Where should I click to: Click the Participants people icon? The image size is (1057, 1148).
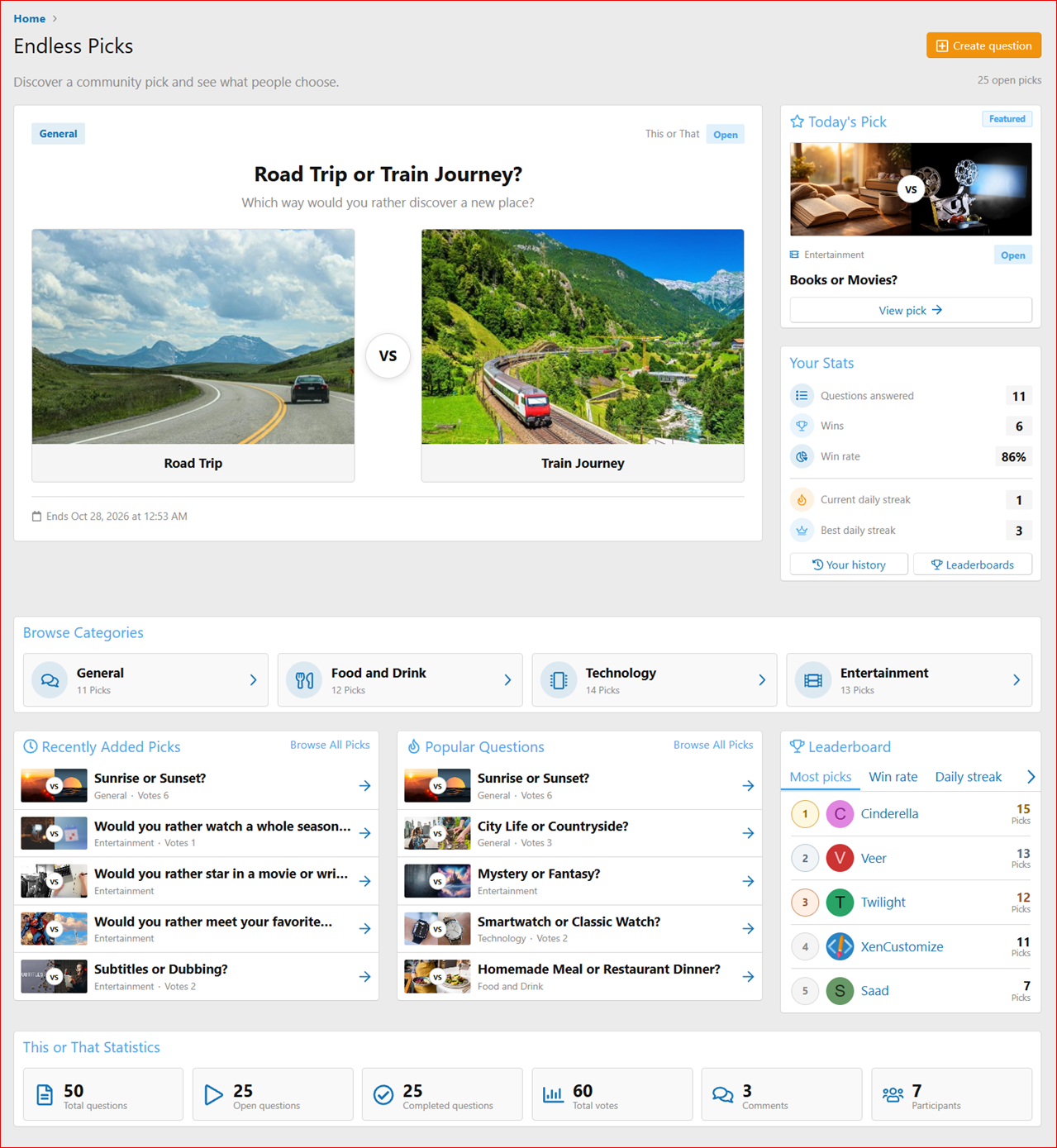(893, 1095)
